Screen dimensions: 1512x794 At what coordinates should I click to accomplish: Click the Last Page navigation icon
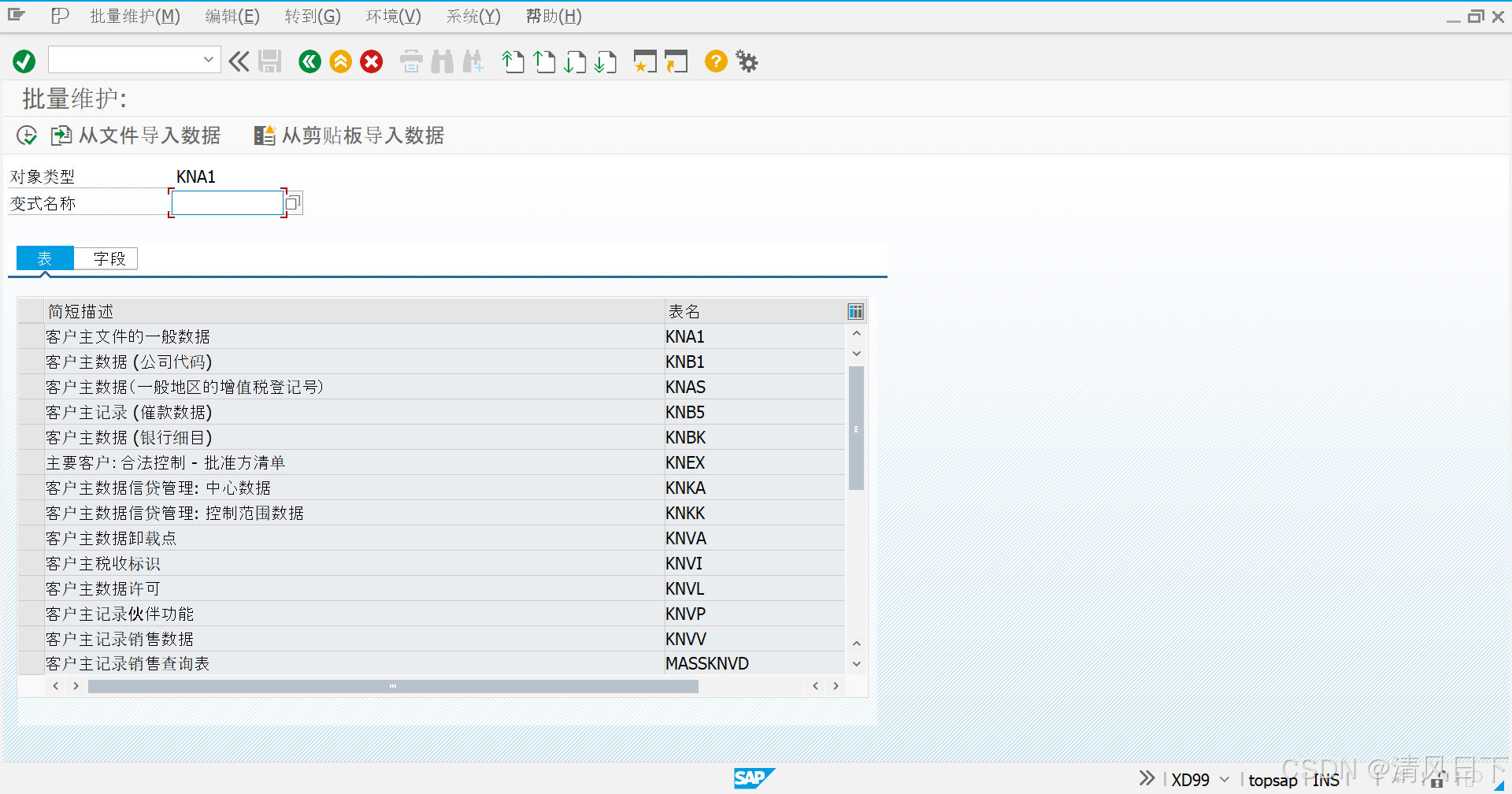click(x=606, y=61)
